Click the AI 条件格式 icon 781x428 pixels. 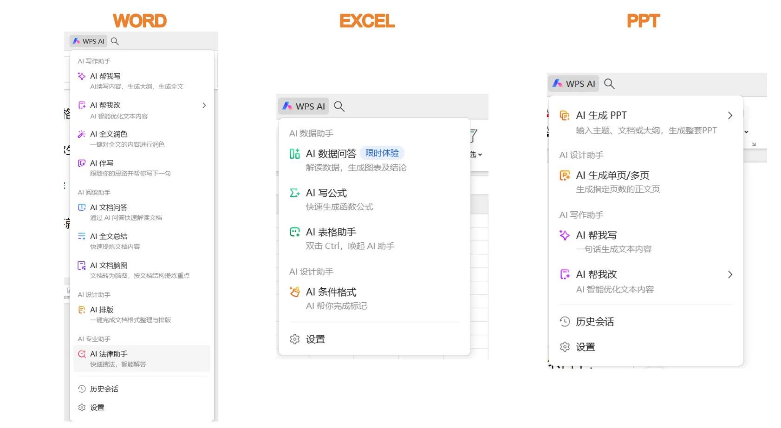294,292
